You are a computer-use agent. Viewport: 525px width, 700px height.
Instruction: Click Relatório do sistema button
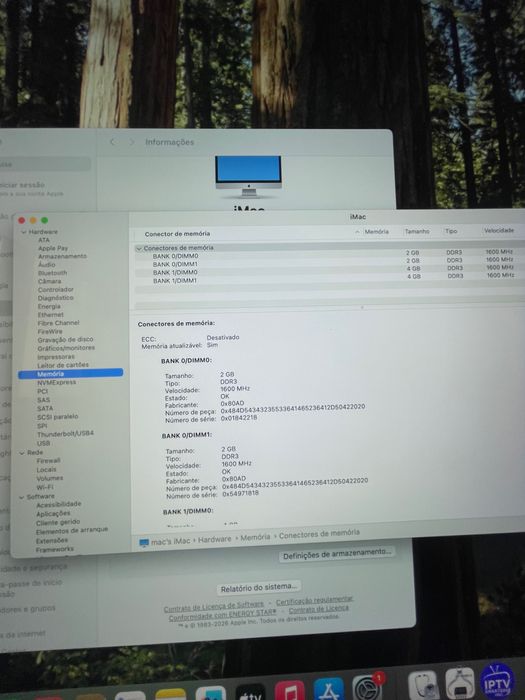pos(259,588)
